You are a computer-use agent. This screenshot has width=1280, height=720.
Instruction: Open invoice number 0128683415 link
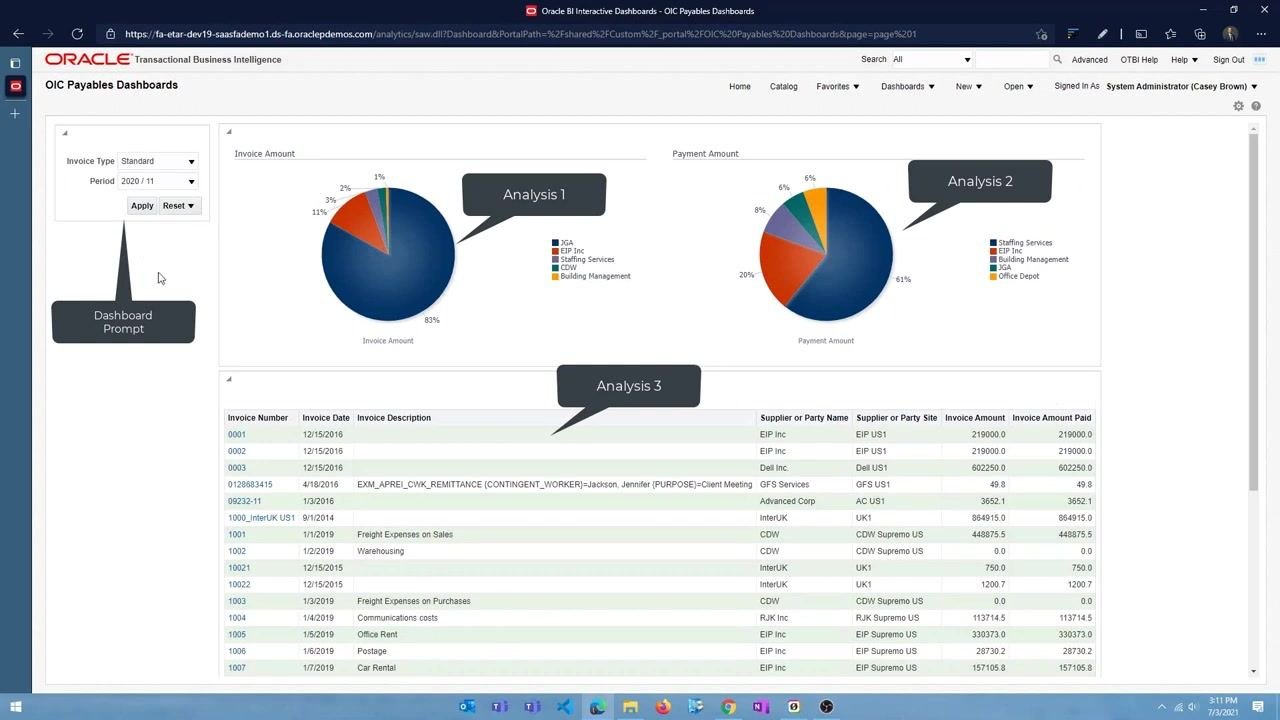click(x=250, y=485)
